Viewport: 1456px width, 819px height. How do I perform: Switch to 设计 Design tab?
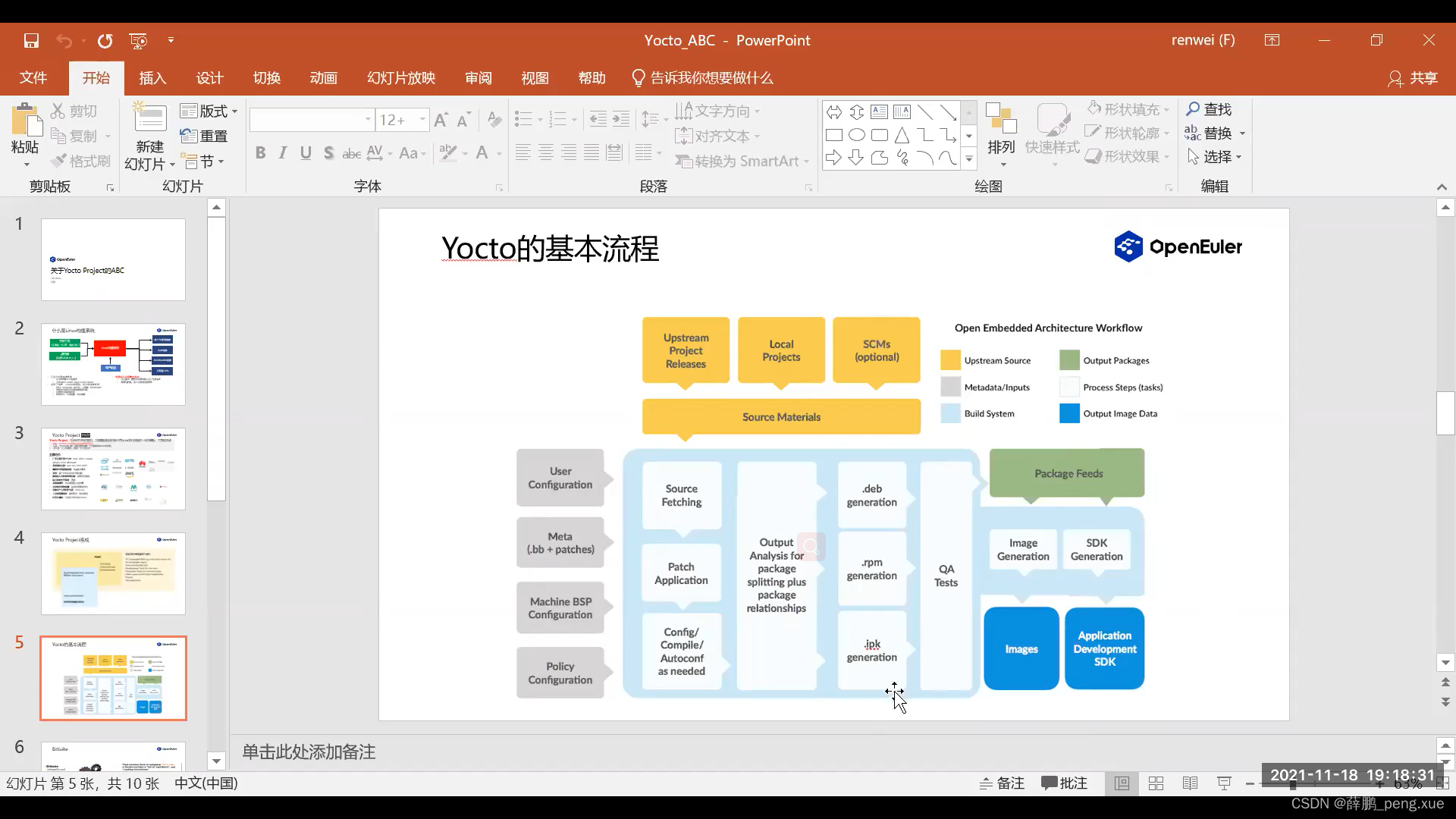pos(209,78)
